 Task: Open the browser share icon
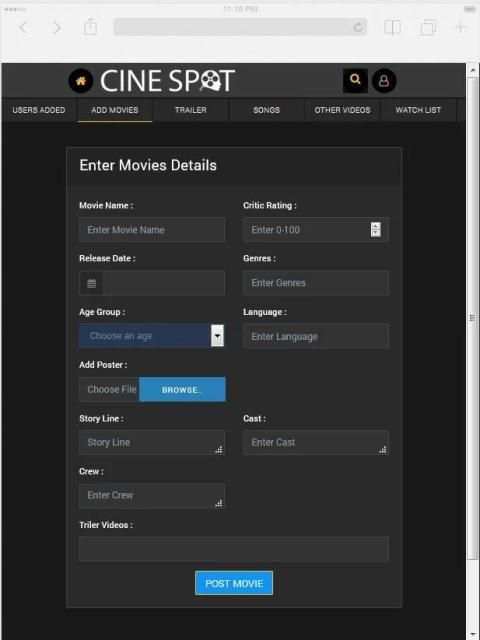pos(90,27)
